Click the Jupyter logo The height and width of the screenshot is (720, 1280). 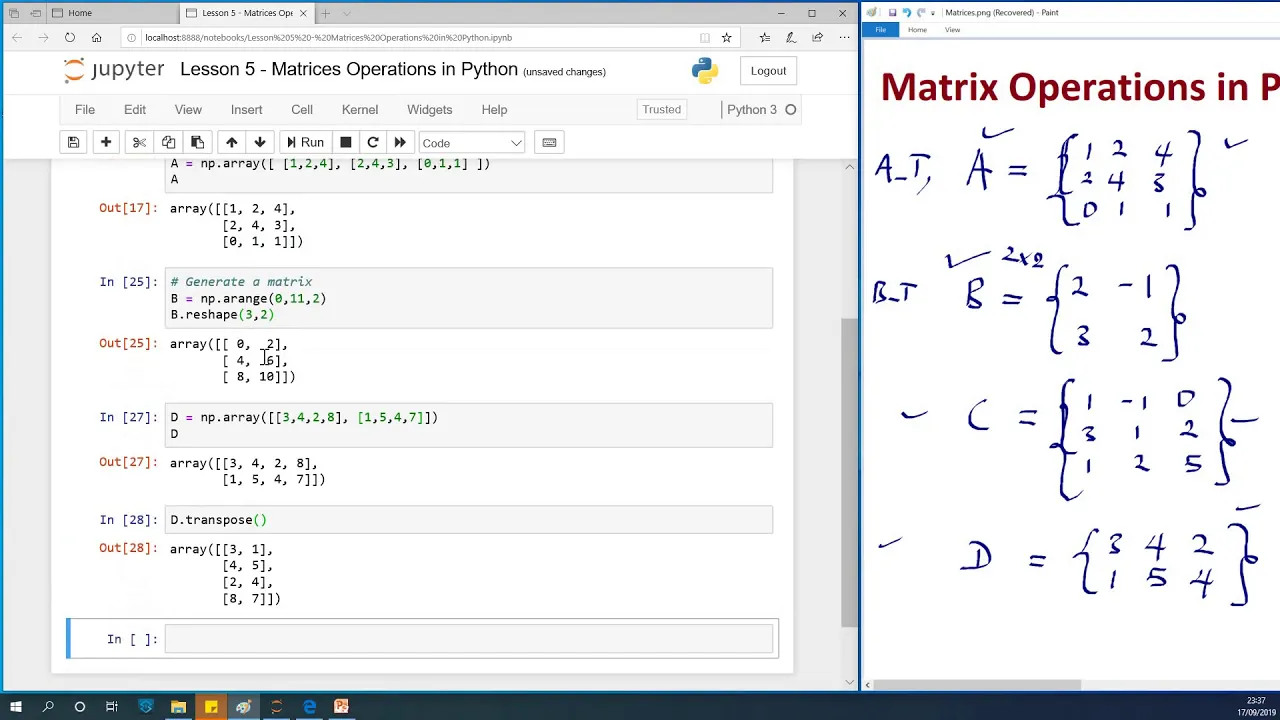(x=113, y=70)
